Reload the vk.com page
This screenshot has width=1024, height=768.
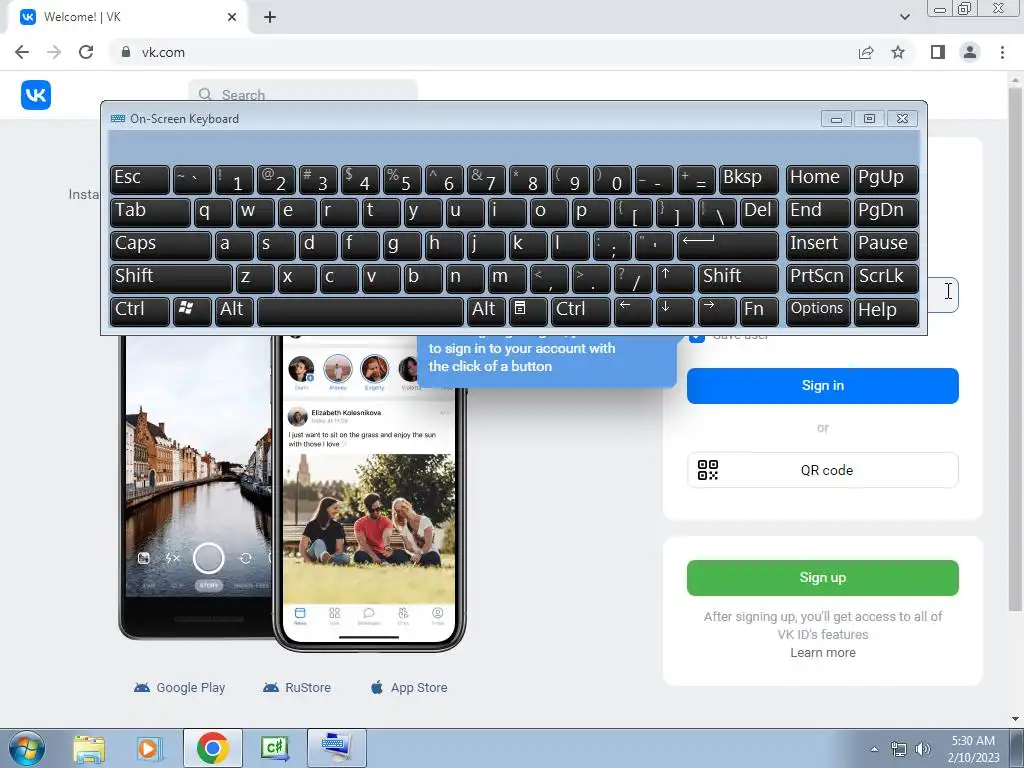[x=86, y=52]
